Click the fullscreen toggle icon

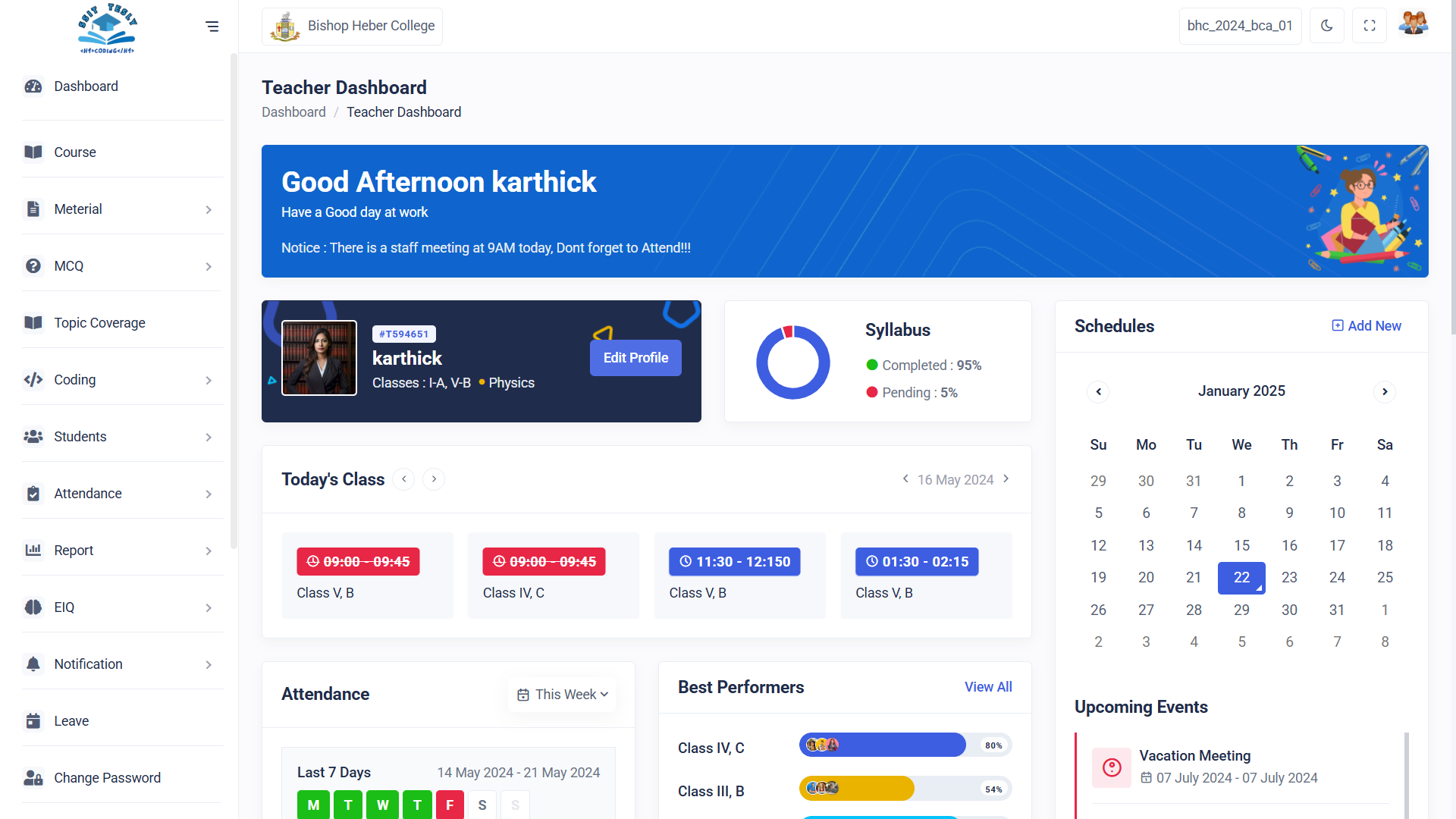pos(1370,26)
